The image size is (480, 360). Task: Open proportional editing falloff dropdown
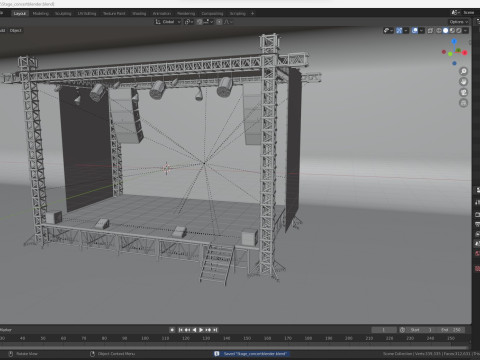(228, 22)
